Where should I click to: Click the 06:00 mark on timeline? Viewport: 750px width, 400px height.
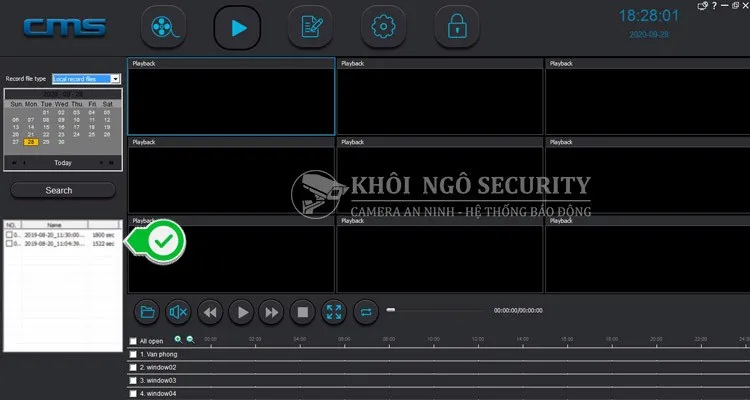point(344,339)
